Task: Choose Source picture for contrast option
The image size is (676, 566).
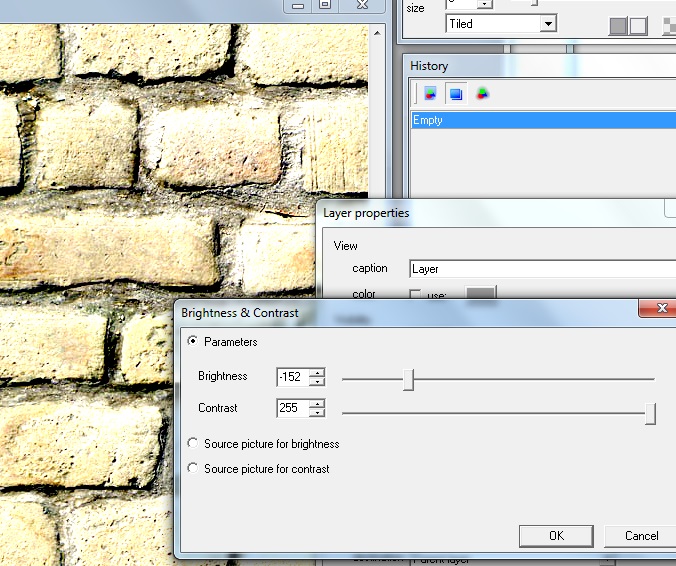Action: [193, 469]
